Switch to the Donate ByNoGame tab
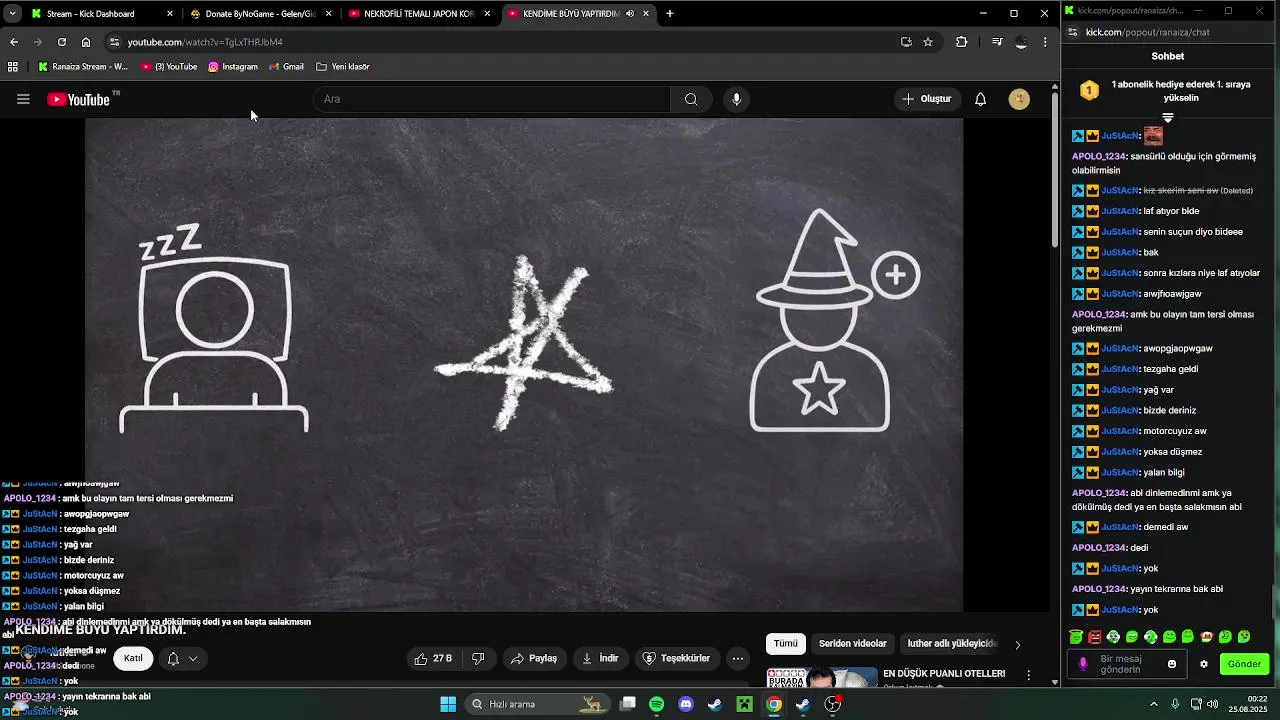The width and height of the screenshot is (1280, 720). coord(261,14)
